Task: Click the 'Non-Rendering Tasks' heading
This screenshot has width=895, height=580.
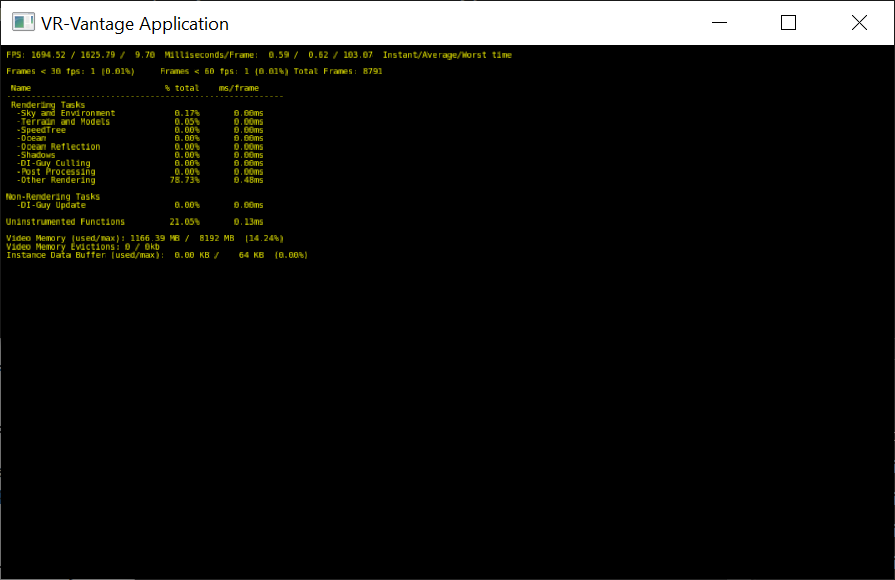Action: click(53, 197)
